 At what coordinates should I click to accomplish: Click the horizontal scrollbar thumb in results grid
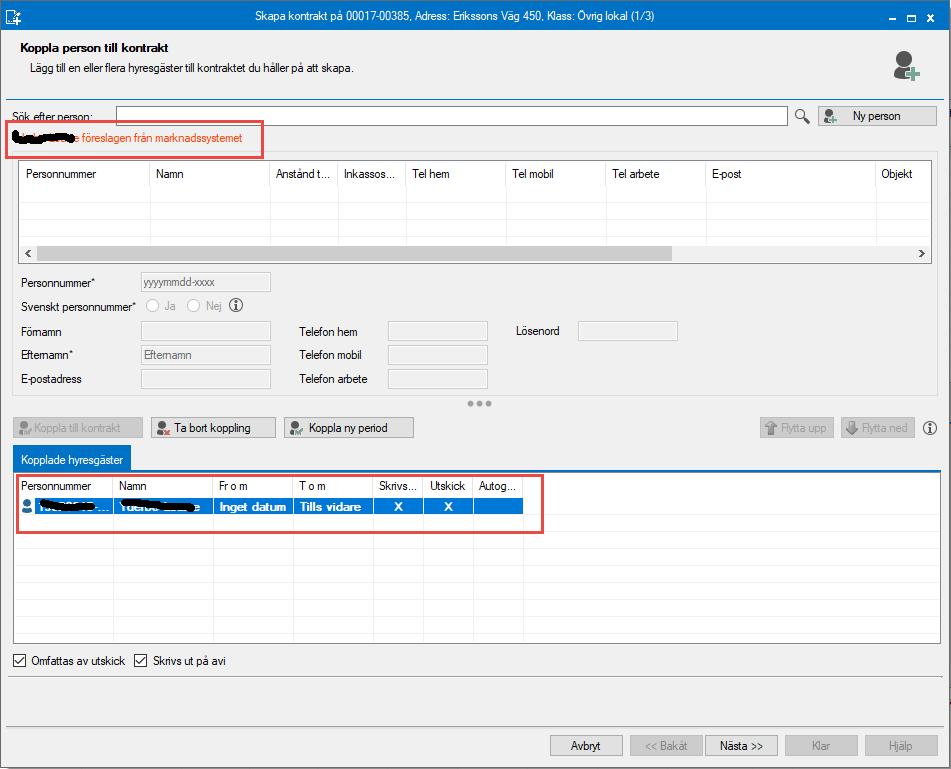(354, 254)
